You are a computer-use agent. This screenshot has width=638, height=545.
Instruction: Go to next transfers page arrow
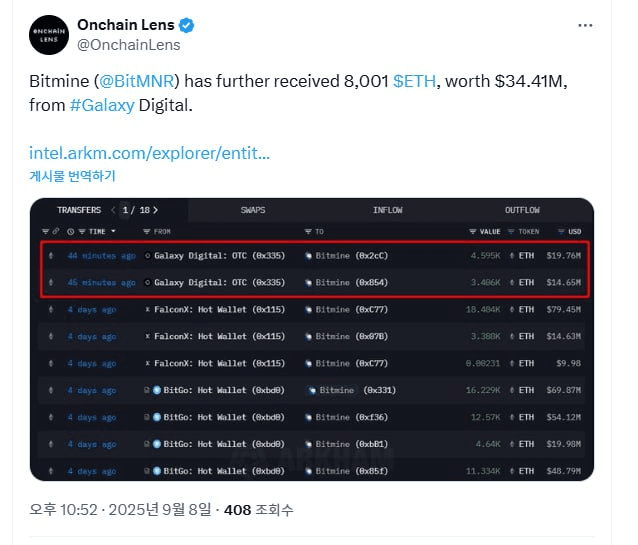155,210
